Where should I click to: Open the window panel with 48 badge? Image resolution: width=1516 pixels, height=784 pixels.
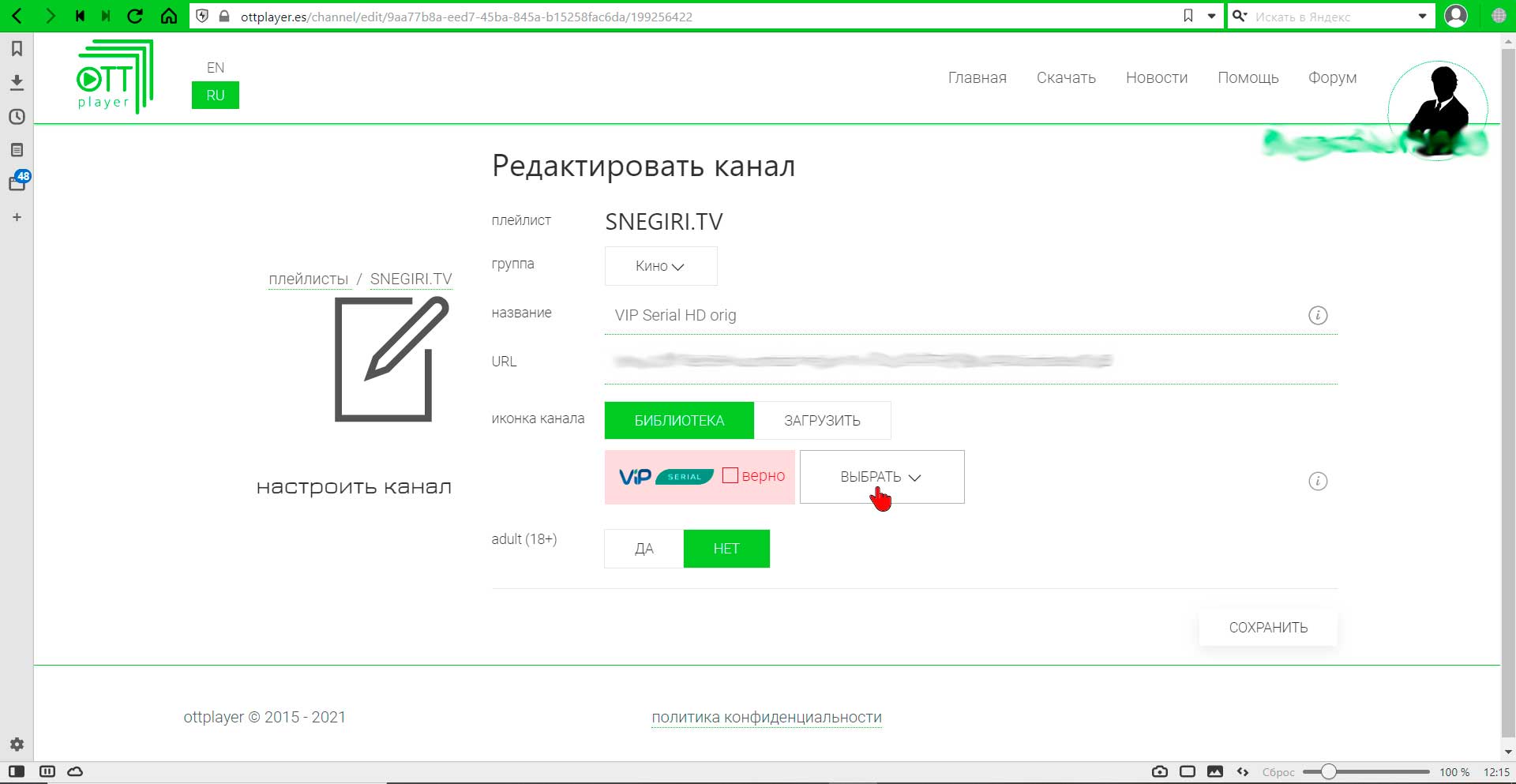click(18, 182)
